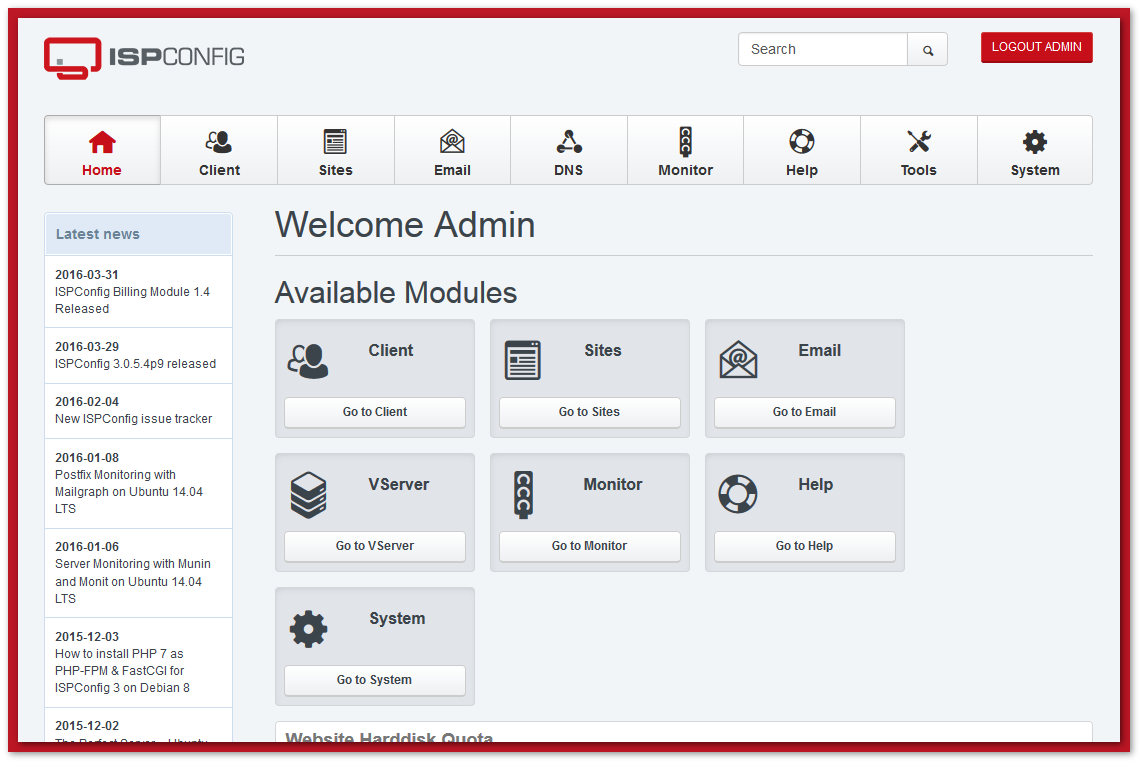Click the news date 2016-02-04

click(x=87, y=402)
